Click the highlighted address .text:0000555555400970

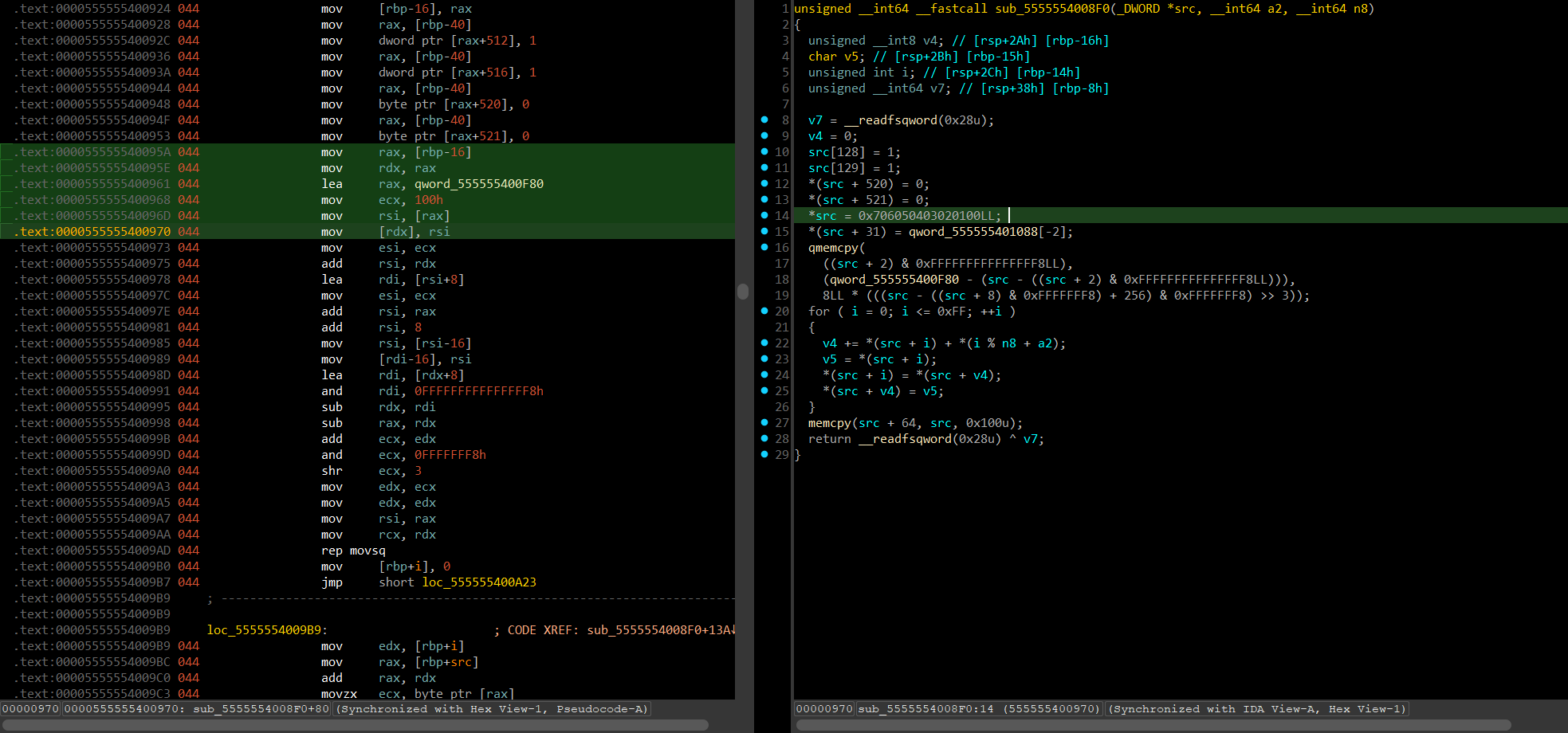coord(92,232)
